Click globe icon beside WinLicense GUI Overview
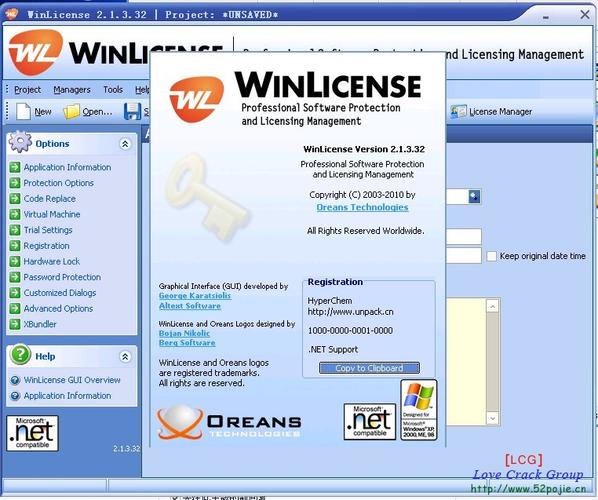Image resolution: width=598 pixels, height=500 pixels. 15,380
